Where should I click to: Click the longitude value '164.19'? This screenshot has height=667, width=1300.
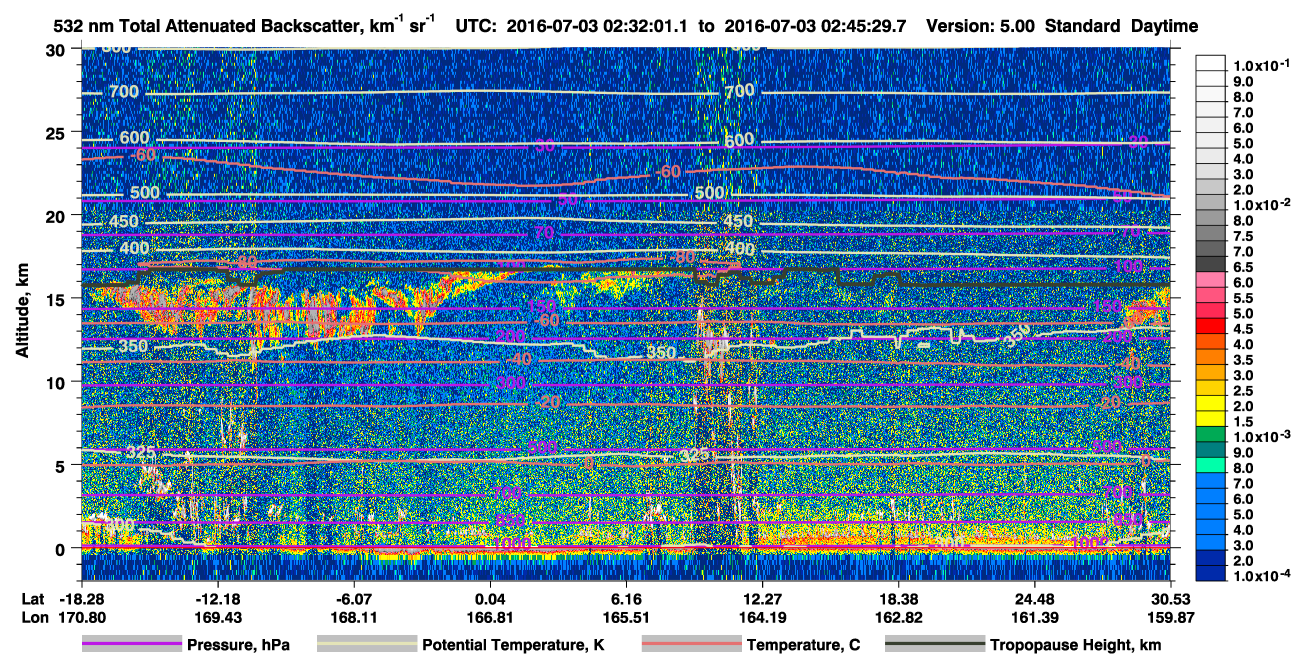[763, 618]
